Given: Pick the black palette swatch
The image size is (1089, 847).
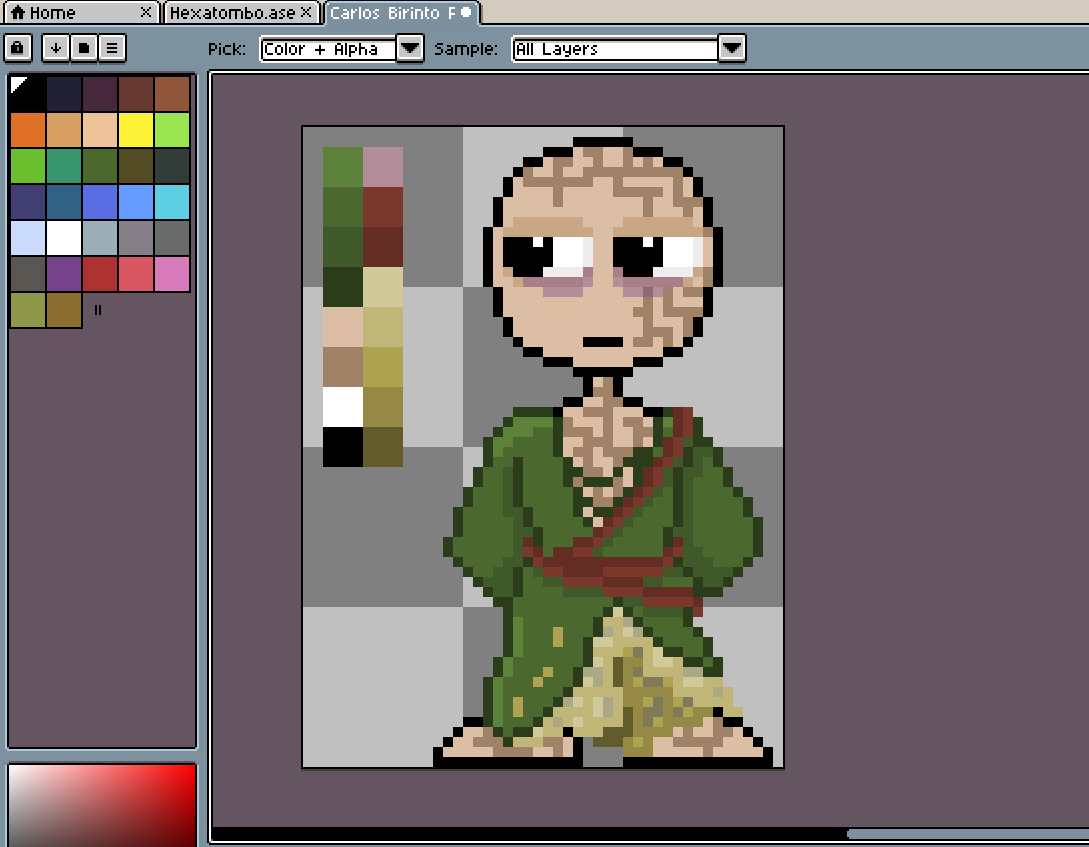Looking at the screenshot, I should [28, 94].
